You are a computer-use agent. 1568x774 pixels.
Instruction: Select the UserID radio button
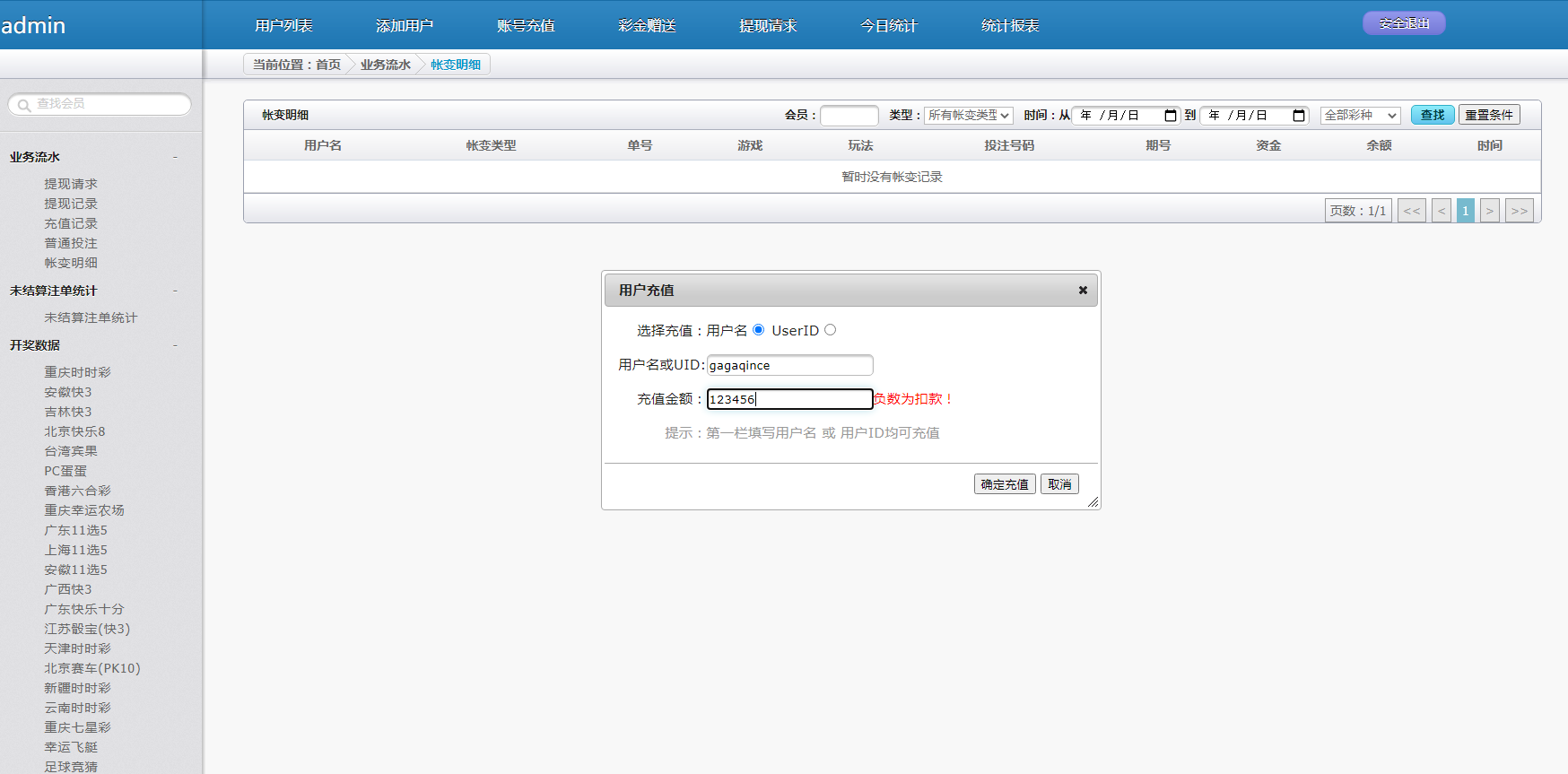(830, 330)
